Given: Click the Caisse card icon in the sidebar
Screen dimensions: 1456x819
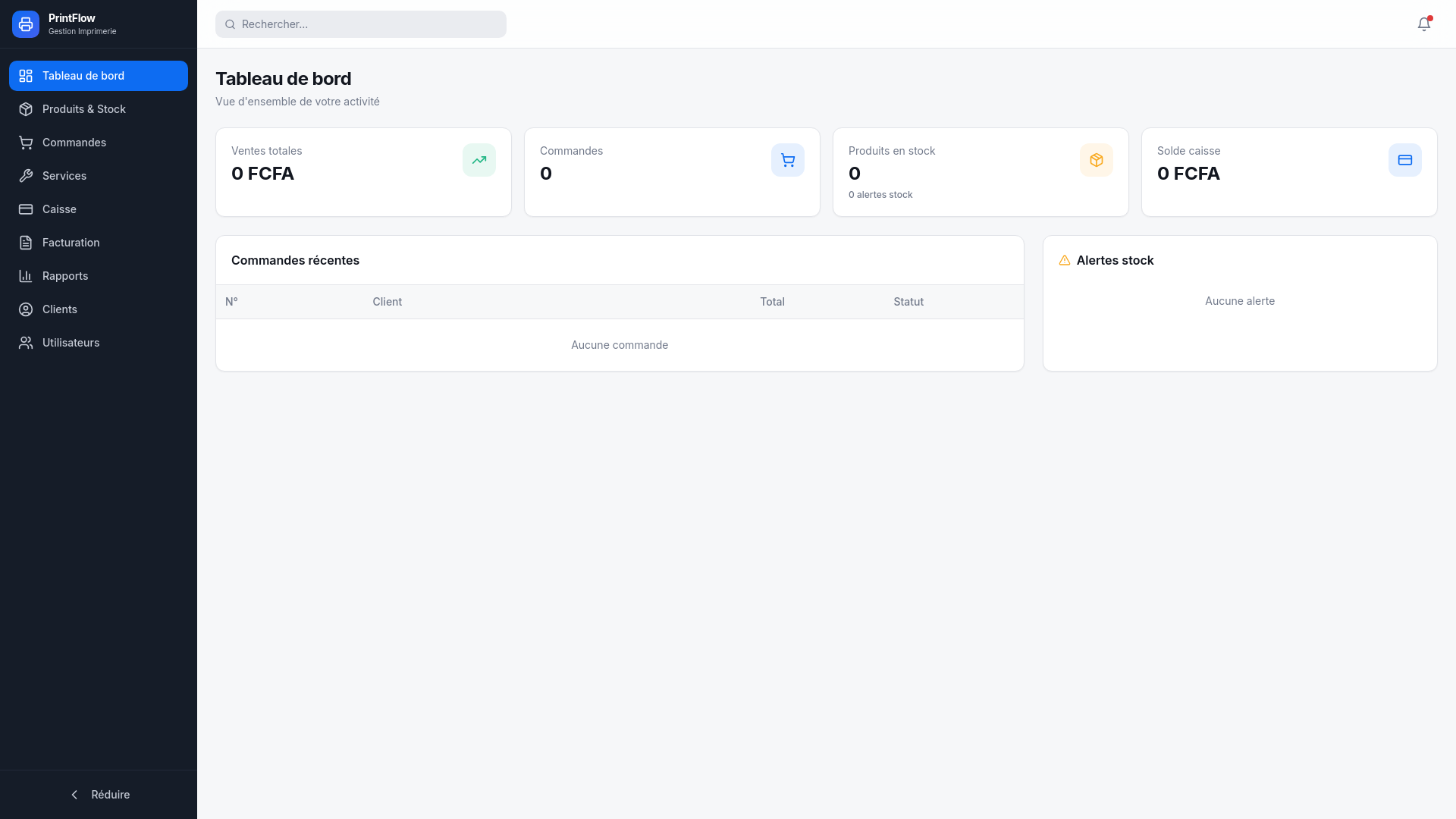Looking at the screenshot, I should (26, 209).
